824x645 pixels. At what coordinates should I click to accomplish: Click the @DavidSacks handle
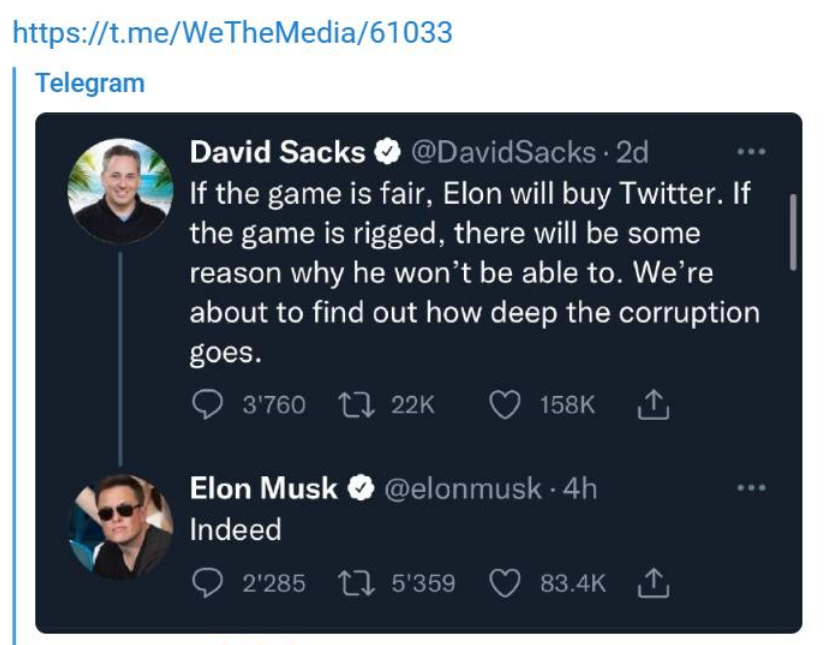(504, 152)
